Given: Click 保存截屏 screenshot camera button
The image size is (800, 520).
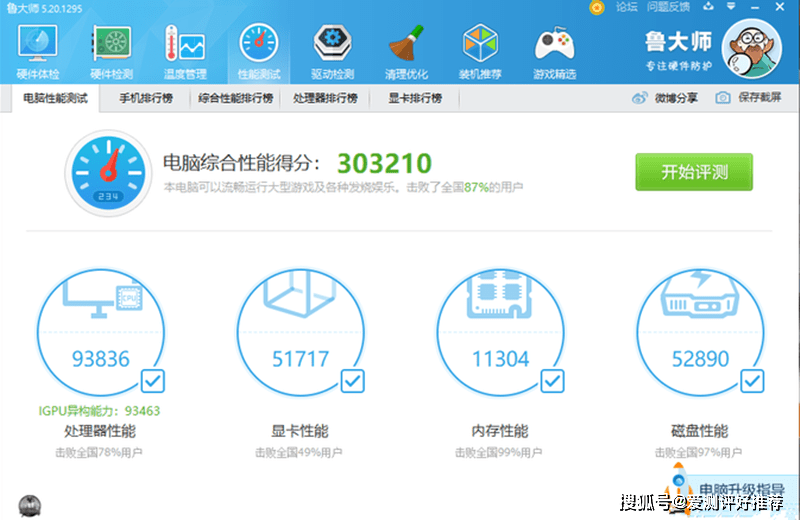Looking at the screenshot, I should [x=748, y=97].
